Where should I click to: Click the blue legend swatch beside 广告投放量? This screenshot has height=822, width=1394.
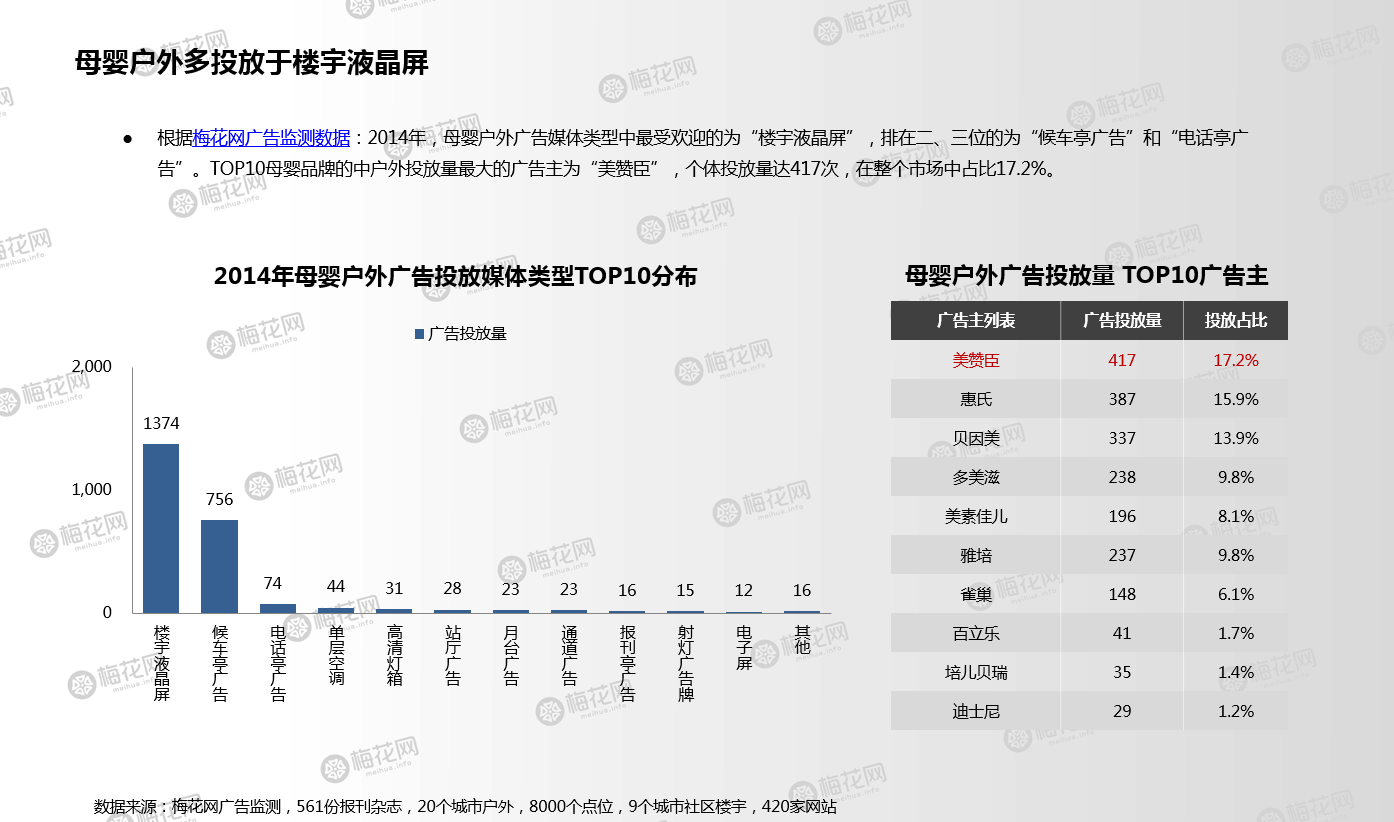[x=419, y=334]
